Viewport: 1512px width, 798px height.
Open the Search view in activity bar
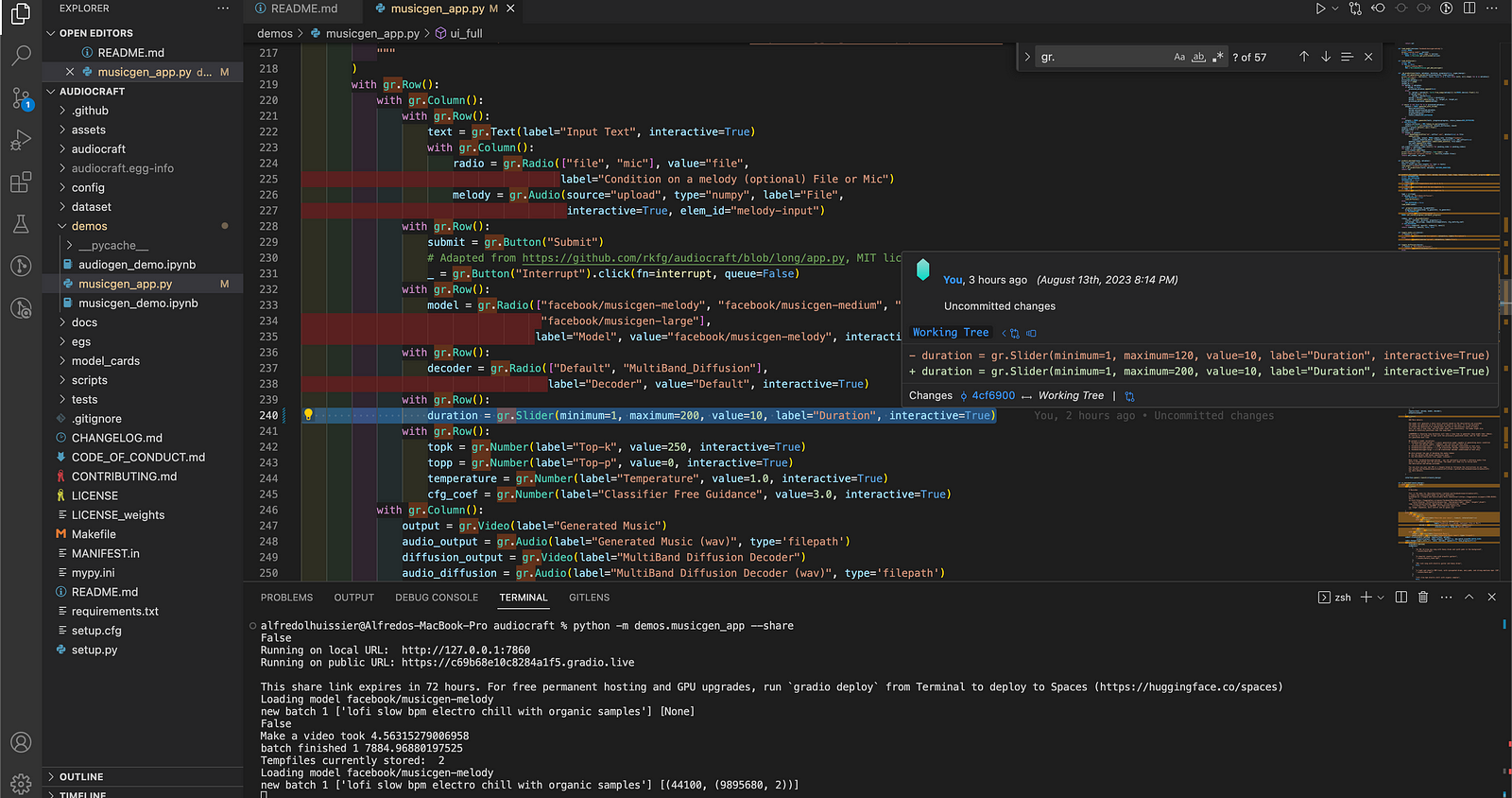click(21, 56)
